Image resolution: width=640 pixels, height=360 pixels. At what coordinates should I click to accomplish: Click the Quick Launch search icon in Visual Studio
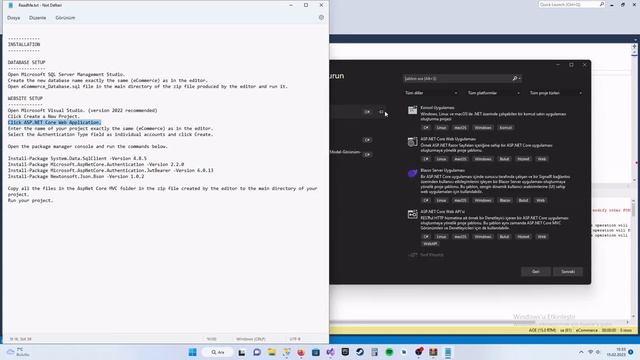[602, 4]
